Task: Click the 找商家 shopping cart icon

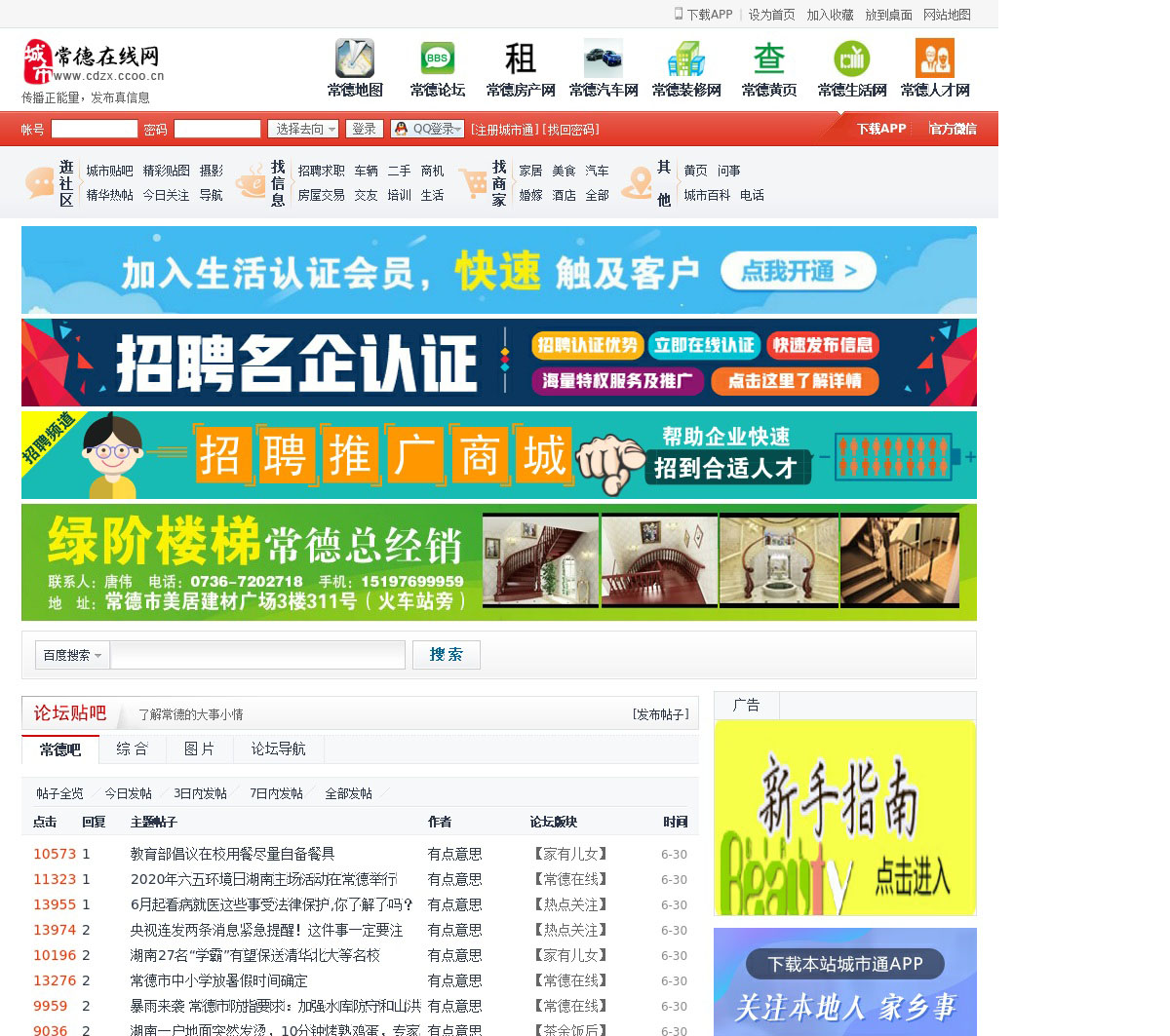Action: pos(473,182)
